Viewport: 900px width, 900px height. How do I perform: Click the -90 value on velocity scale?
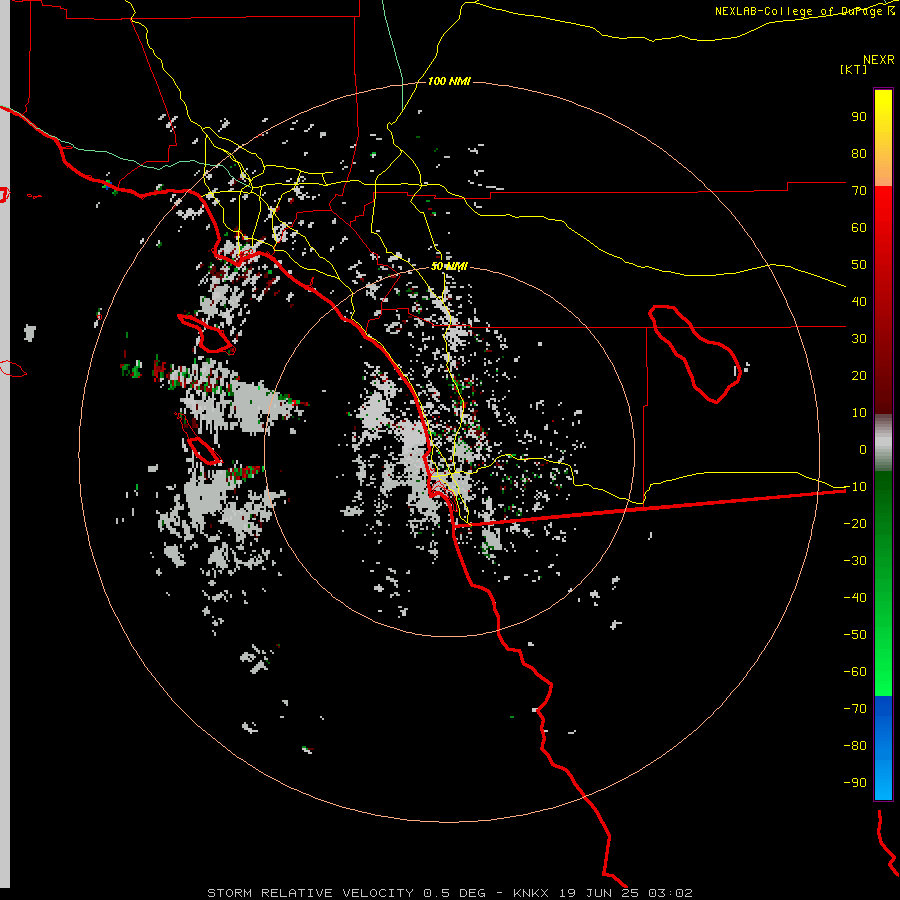pyautogui.click(x=855, y=783)
